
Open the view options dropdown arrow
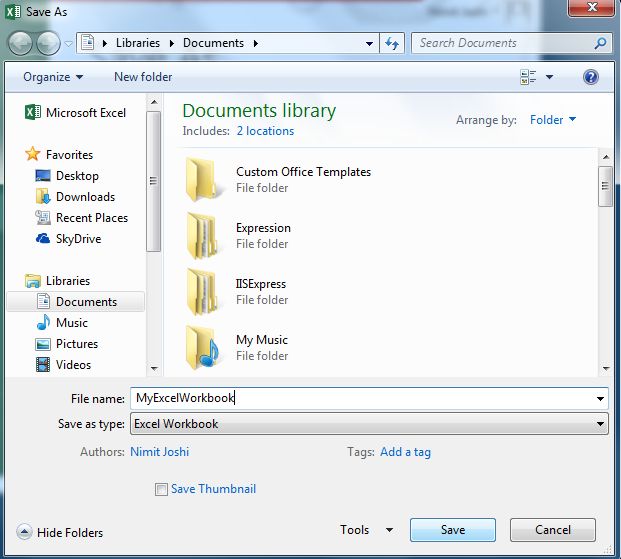(x=549, y=77)
